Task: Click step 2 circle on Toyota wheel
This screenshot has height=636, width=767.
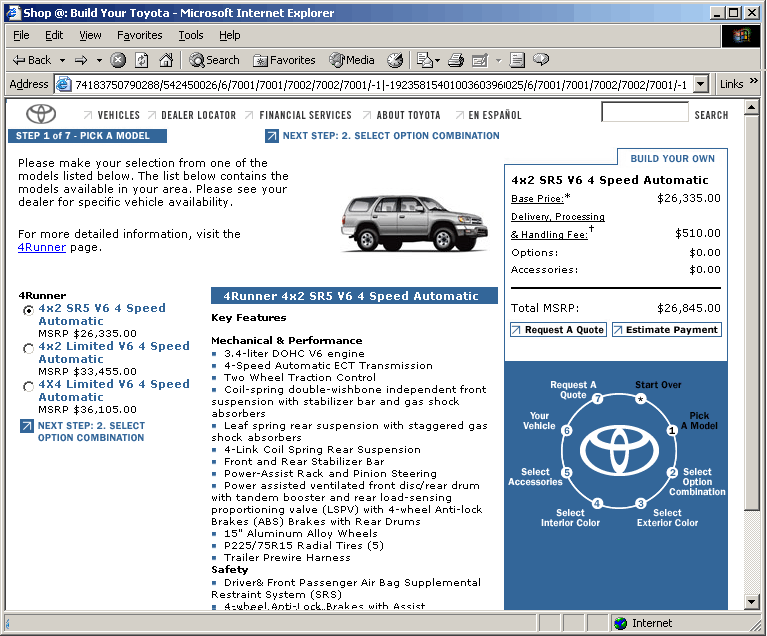Action: (x=673, y=473)
